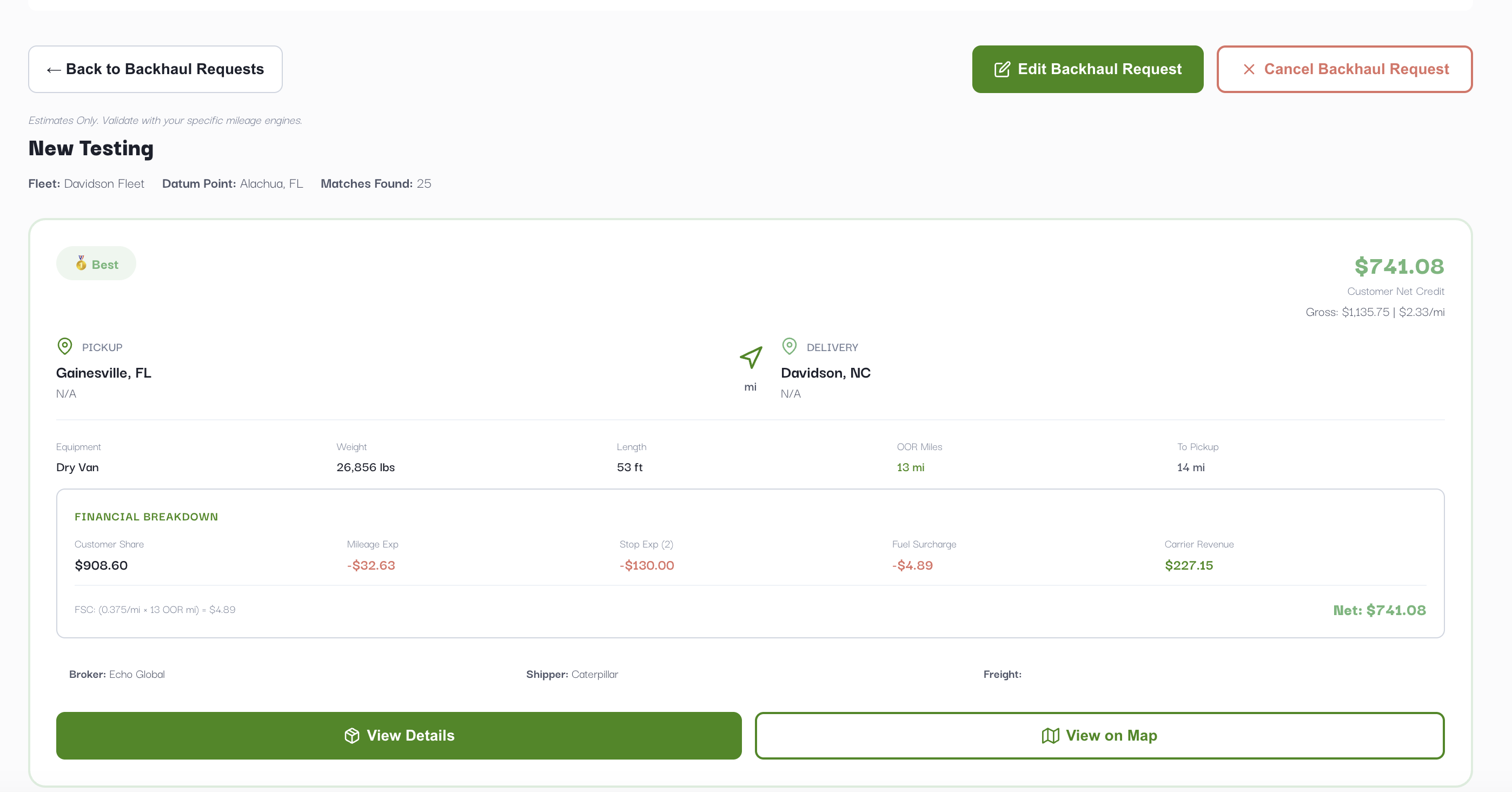Show the route with View on Map
The width and height of the screenshot is (1512, 792).
coord(1099,736)
